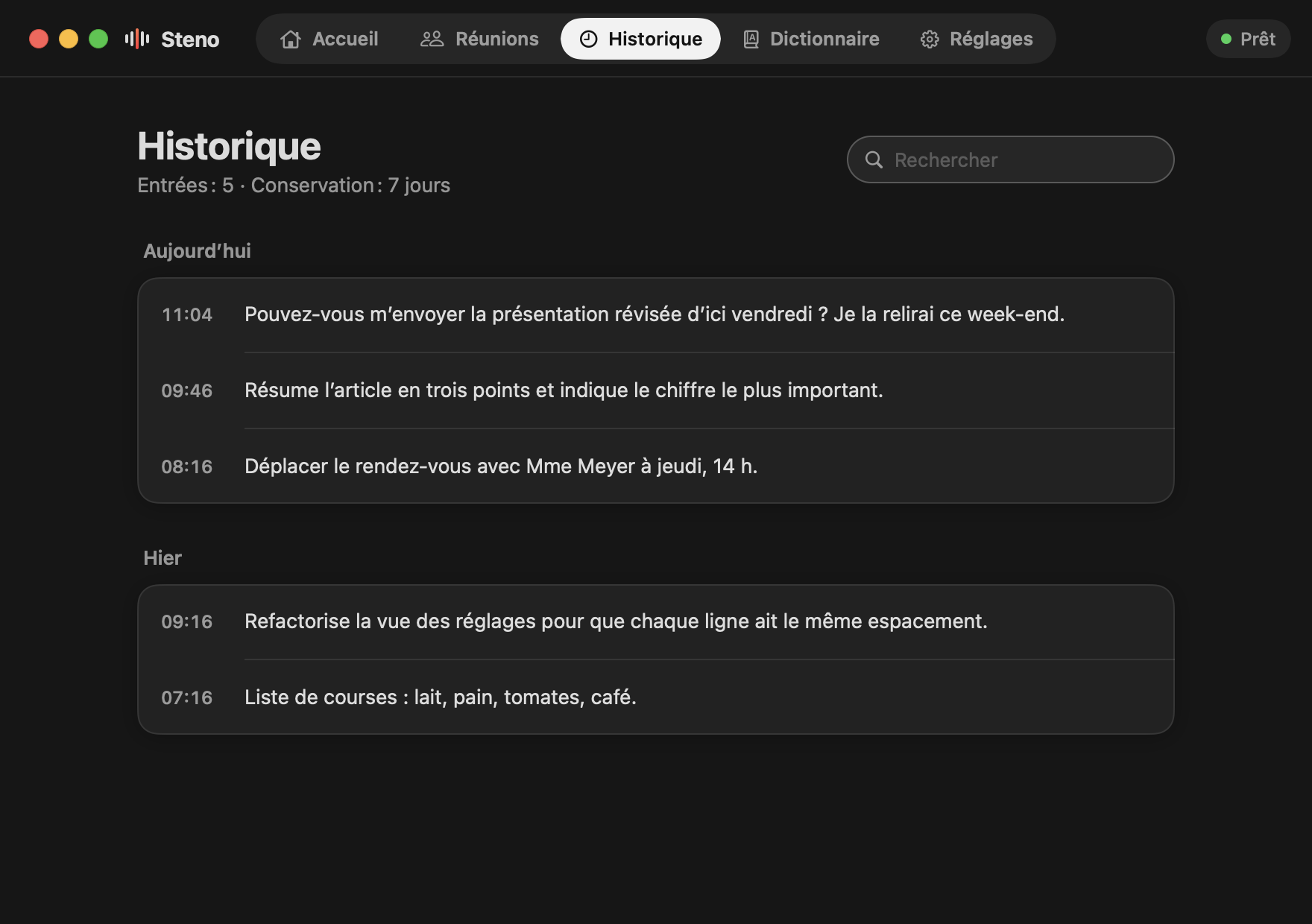Click the Historique page heading
The height and width of the screenshot is (924, 1312).
(229, 146)
